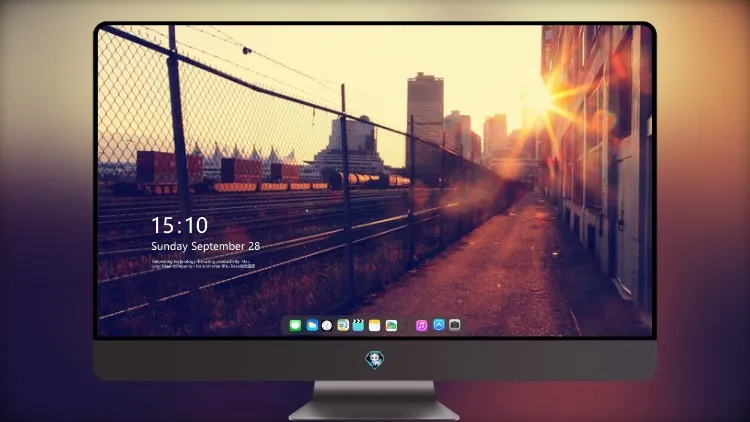Open the Clock app in dock

[x=327, y=325]
